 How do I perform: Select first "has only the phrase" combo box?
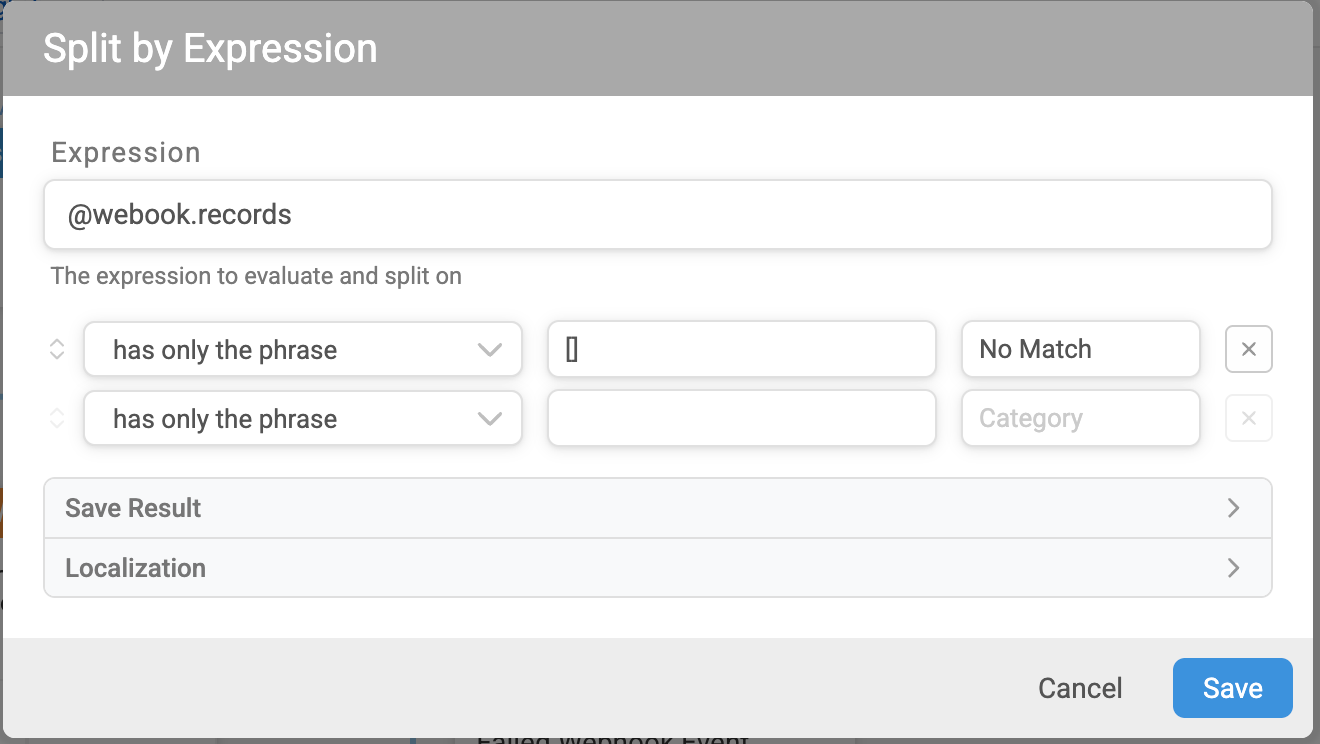pyautogui.click(x=303, y=349)
